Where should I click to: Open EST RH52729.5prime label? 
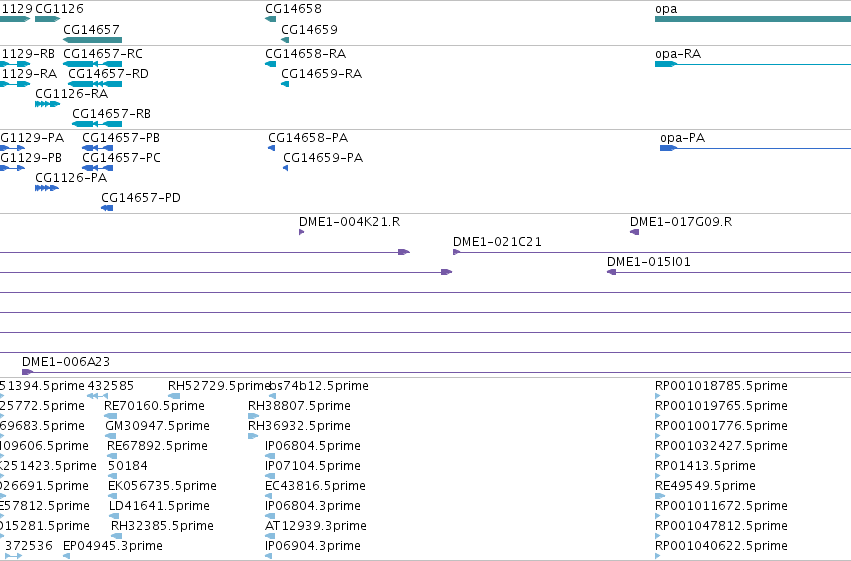(x=218, y=386)
